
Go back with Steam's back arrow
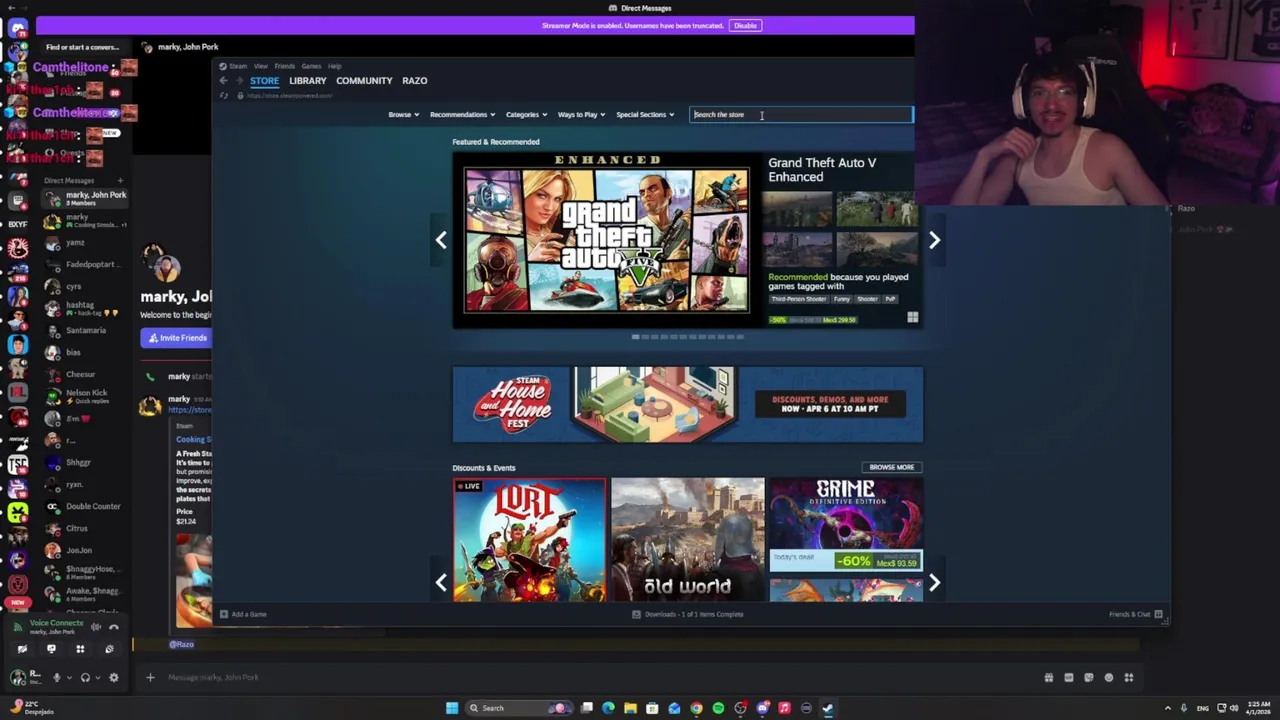(223, 81)
